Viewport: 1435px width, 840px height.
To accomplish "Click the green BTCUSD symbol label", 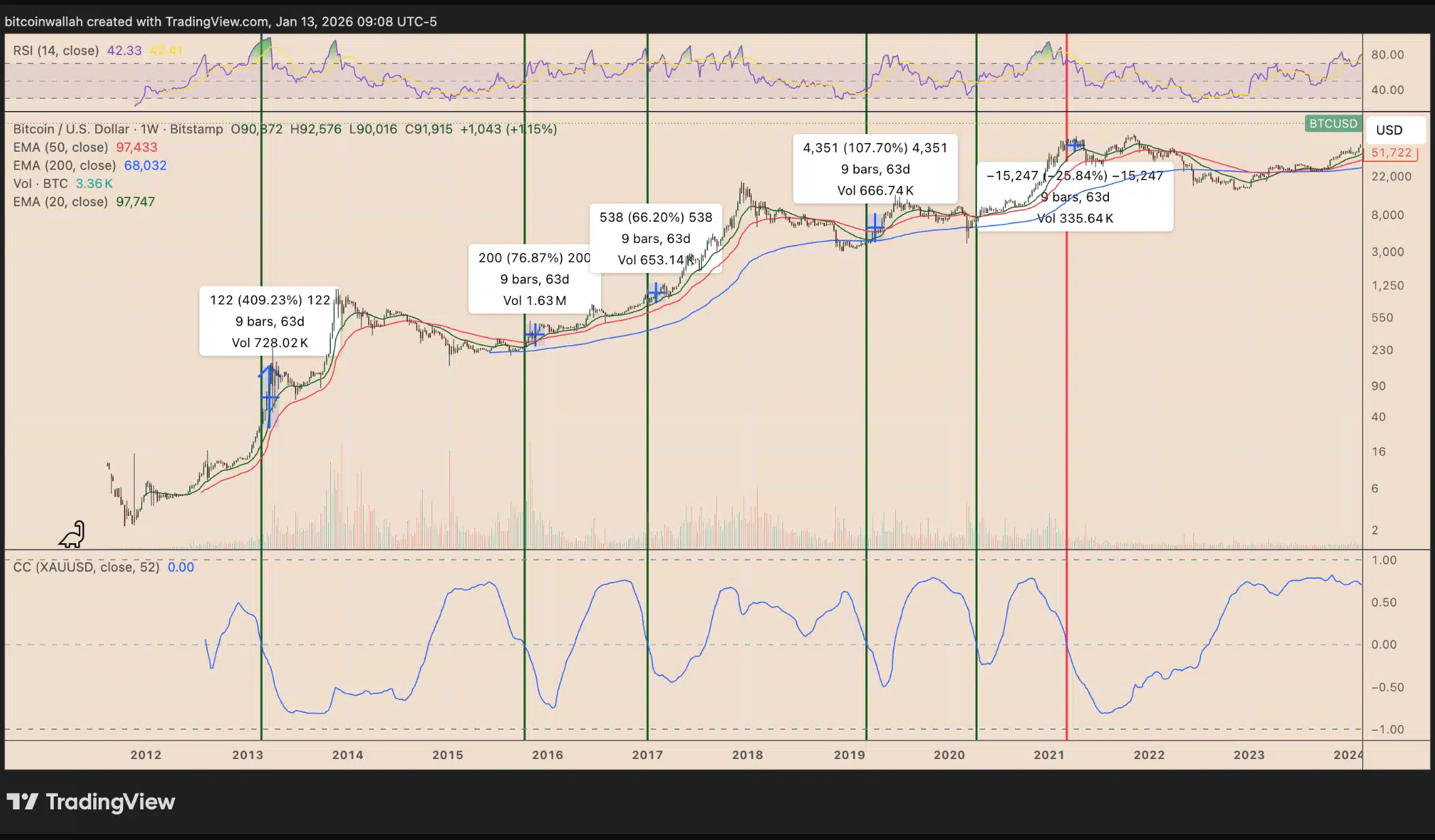I will tap(1333, 124).
